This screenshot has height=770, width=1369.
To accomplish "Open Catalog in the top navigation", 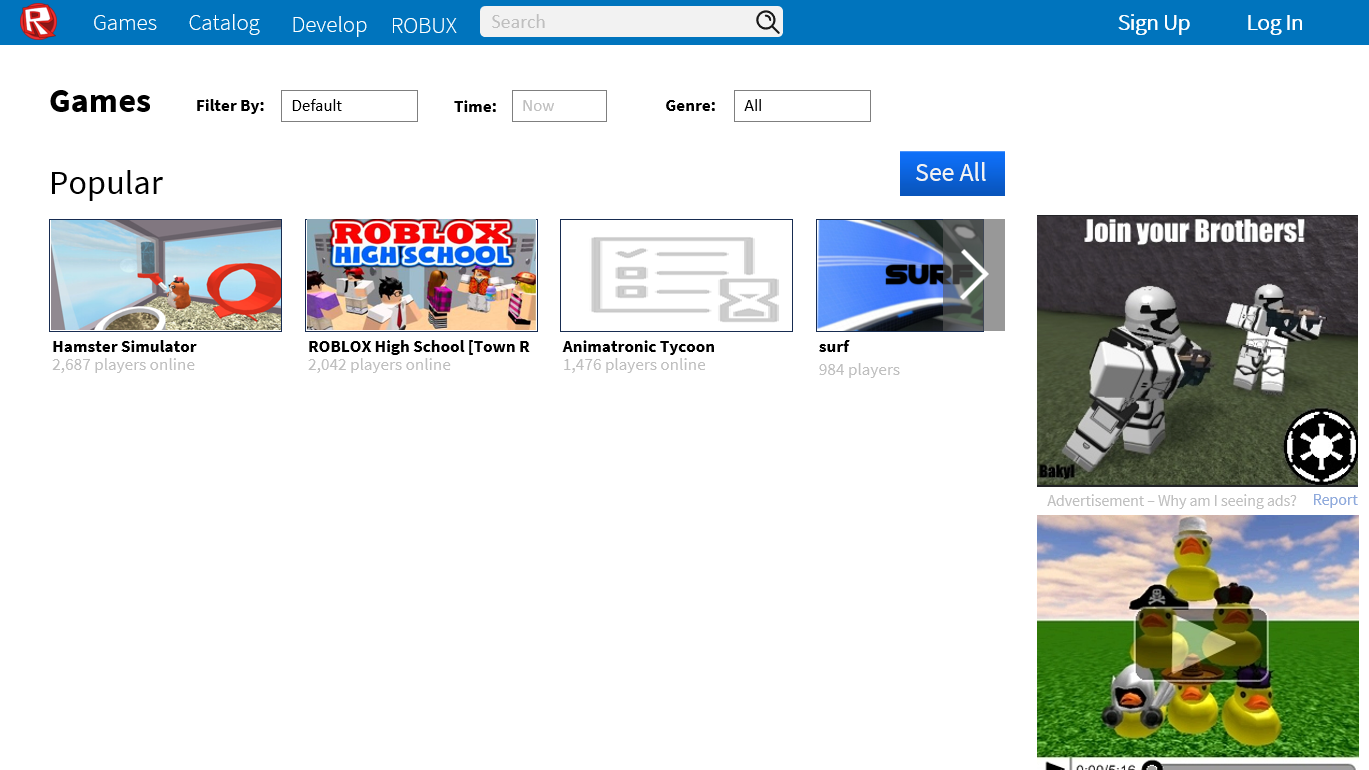I will coord(224,22).
